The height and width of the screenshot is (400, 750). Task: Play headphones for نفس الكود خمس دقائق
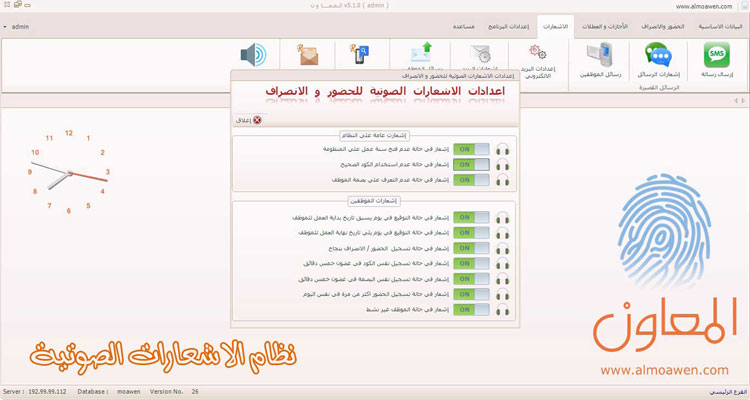[502, 264]
